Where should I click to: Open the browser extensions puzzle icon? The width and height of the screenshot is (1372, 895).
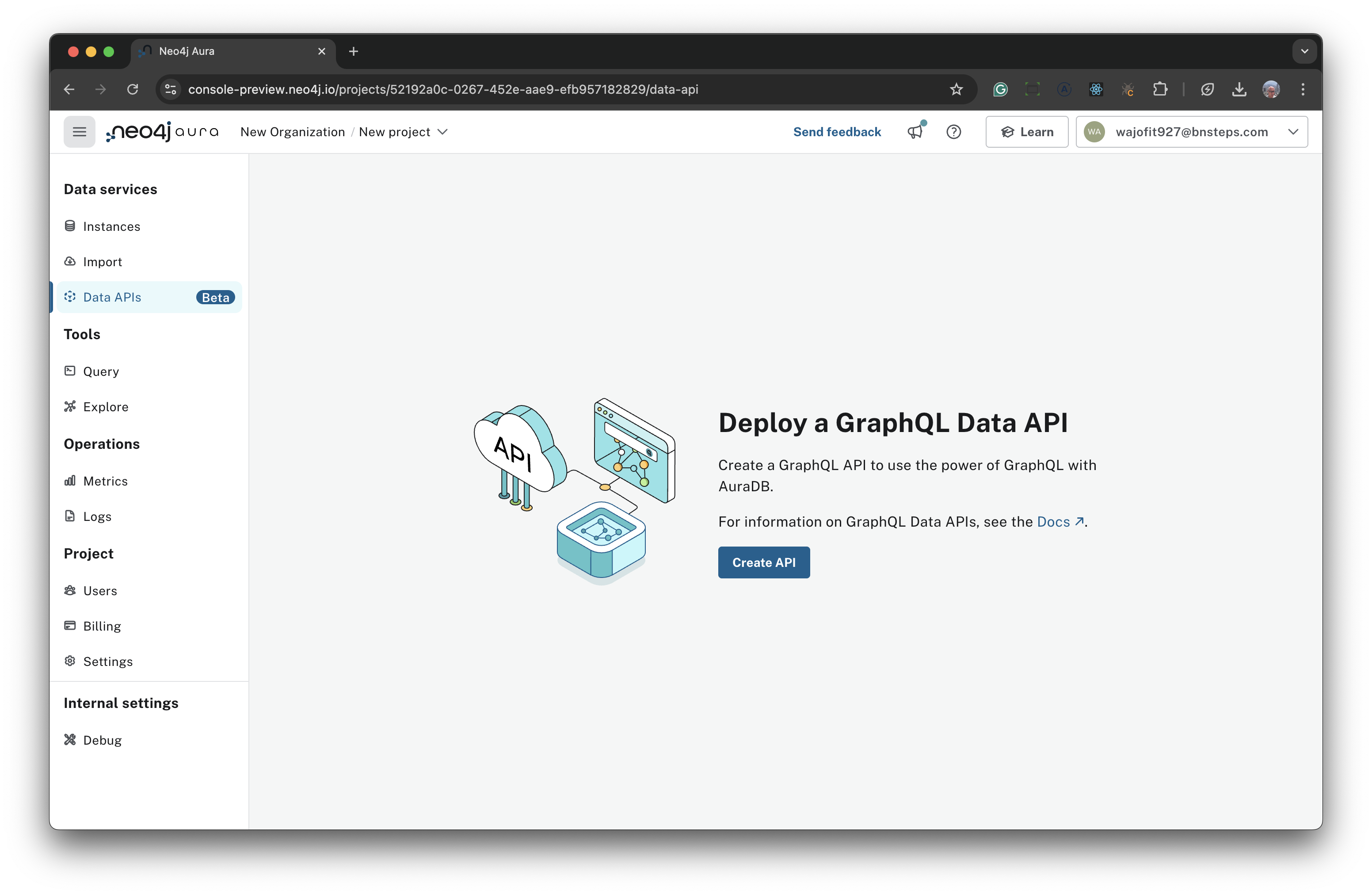point(1160,89)
